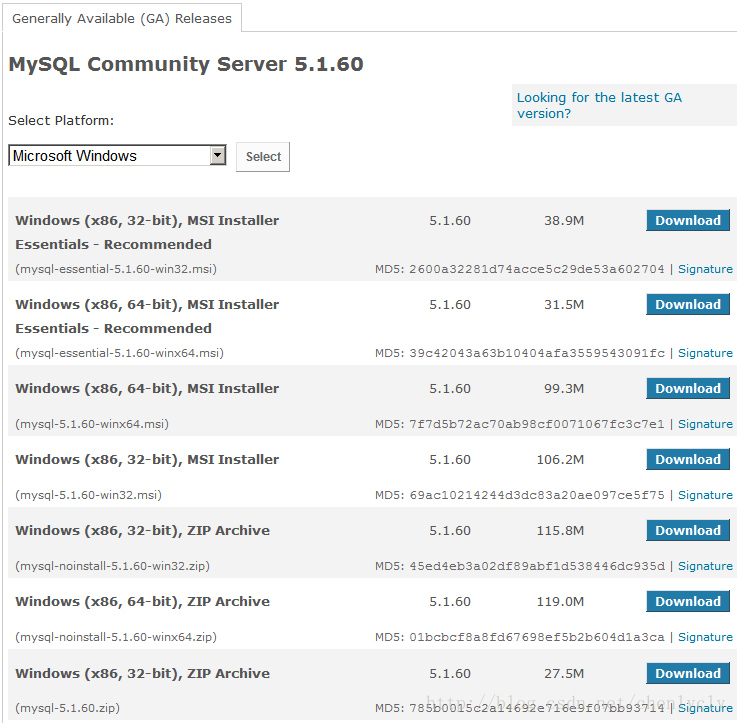
Task: Open Signature link for mysql-essential-5.1.60-win32.msi
Action: (705, 269)
